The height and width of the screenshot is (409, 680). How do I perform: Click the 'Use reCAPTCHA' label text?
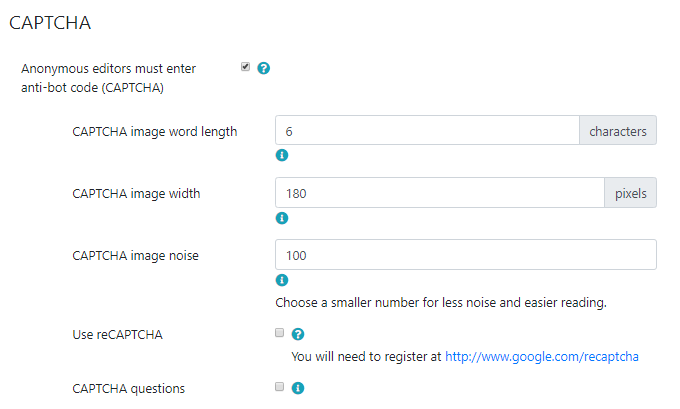click(118, 334)
